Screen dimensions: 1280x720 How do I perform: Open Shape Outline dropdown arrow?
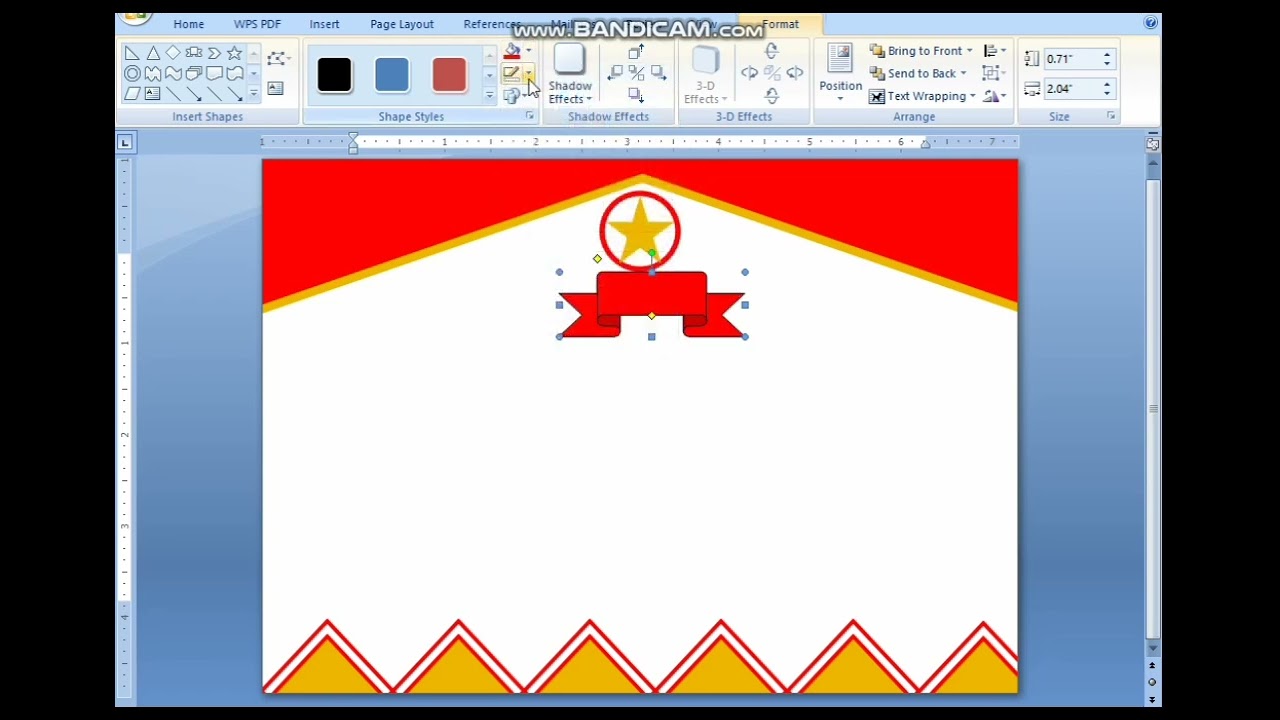528,73
